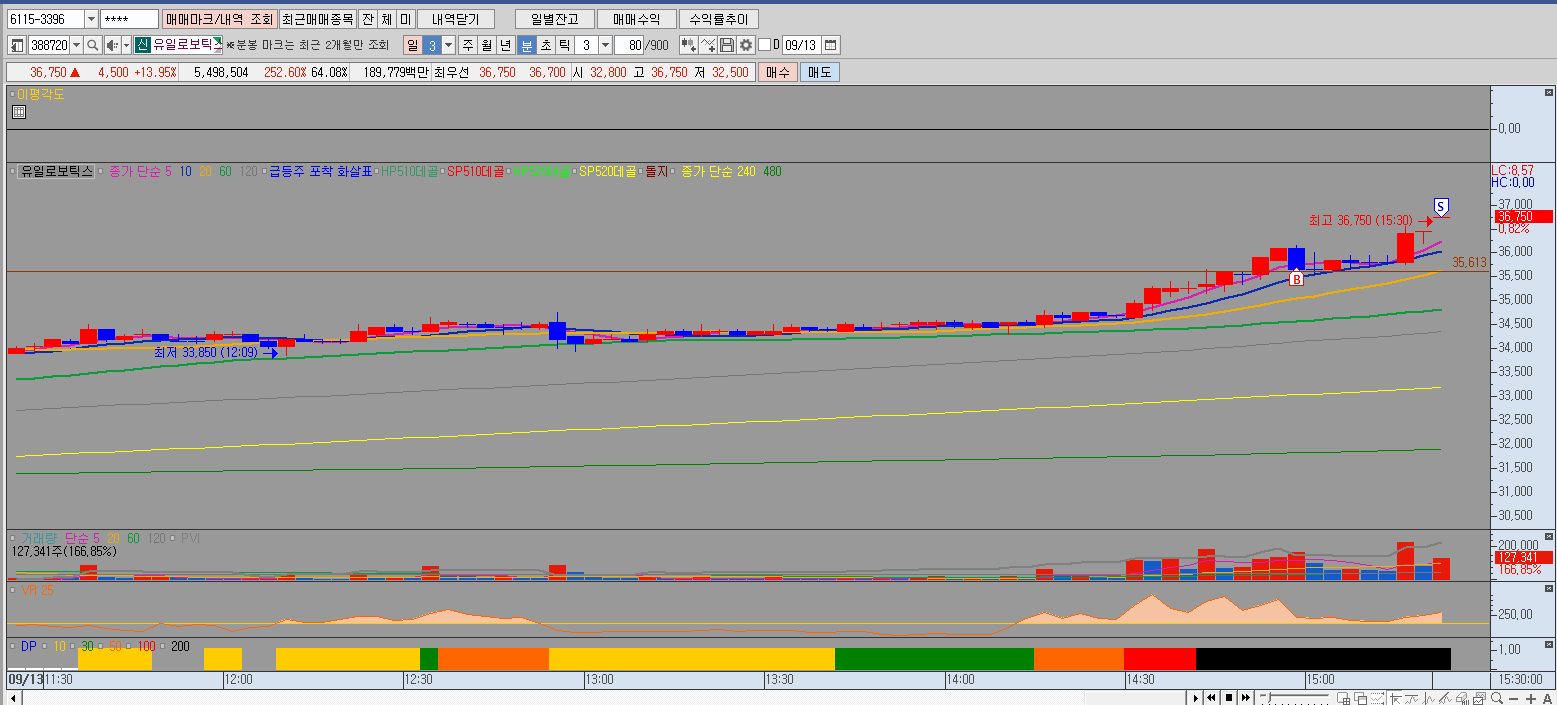
Task: Click the bottom magnifier zoom icon
Action: point(1495,698)
